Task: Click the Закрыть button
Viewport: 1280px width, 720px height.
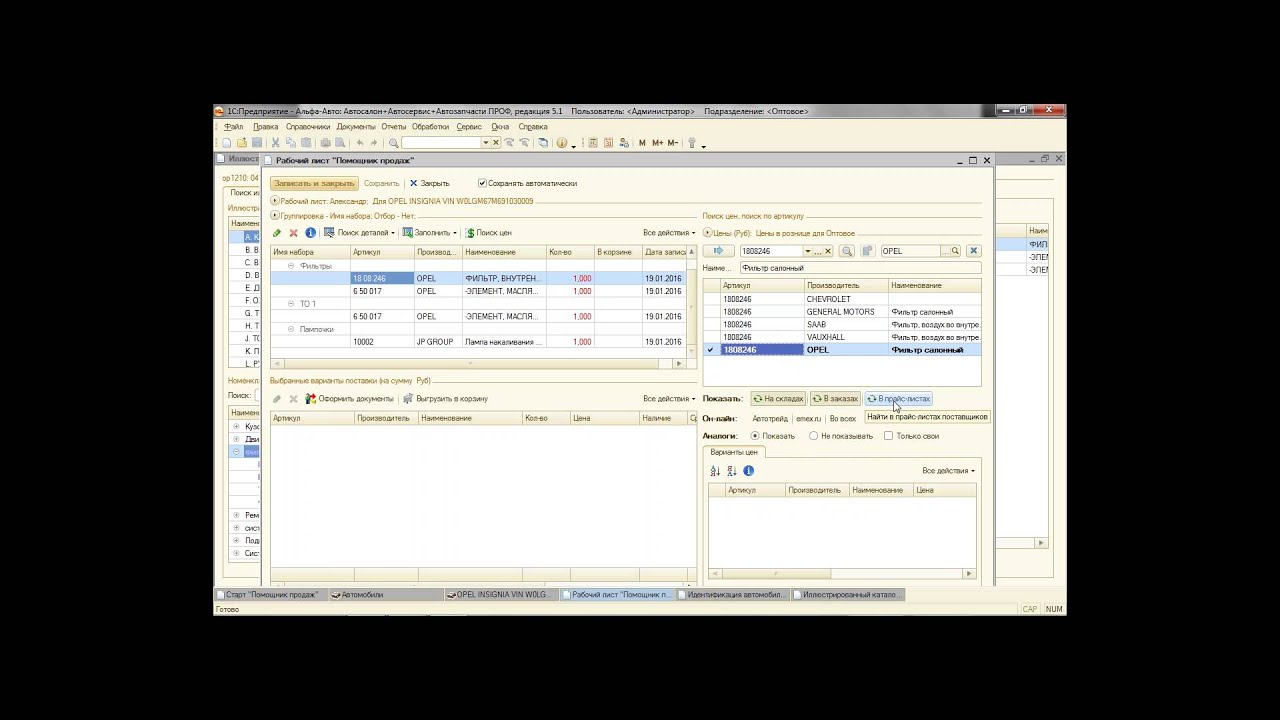Action: pos(429,184)
